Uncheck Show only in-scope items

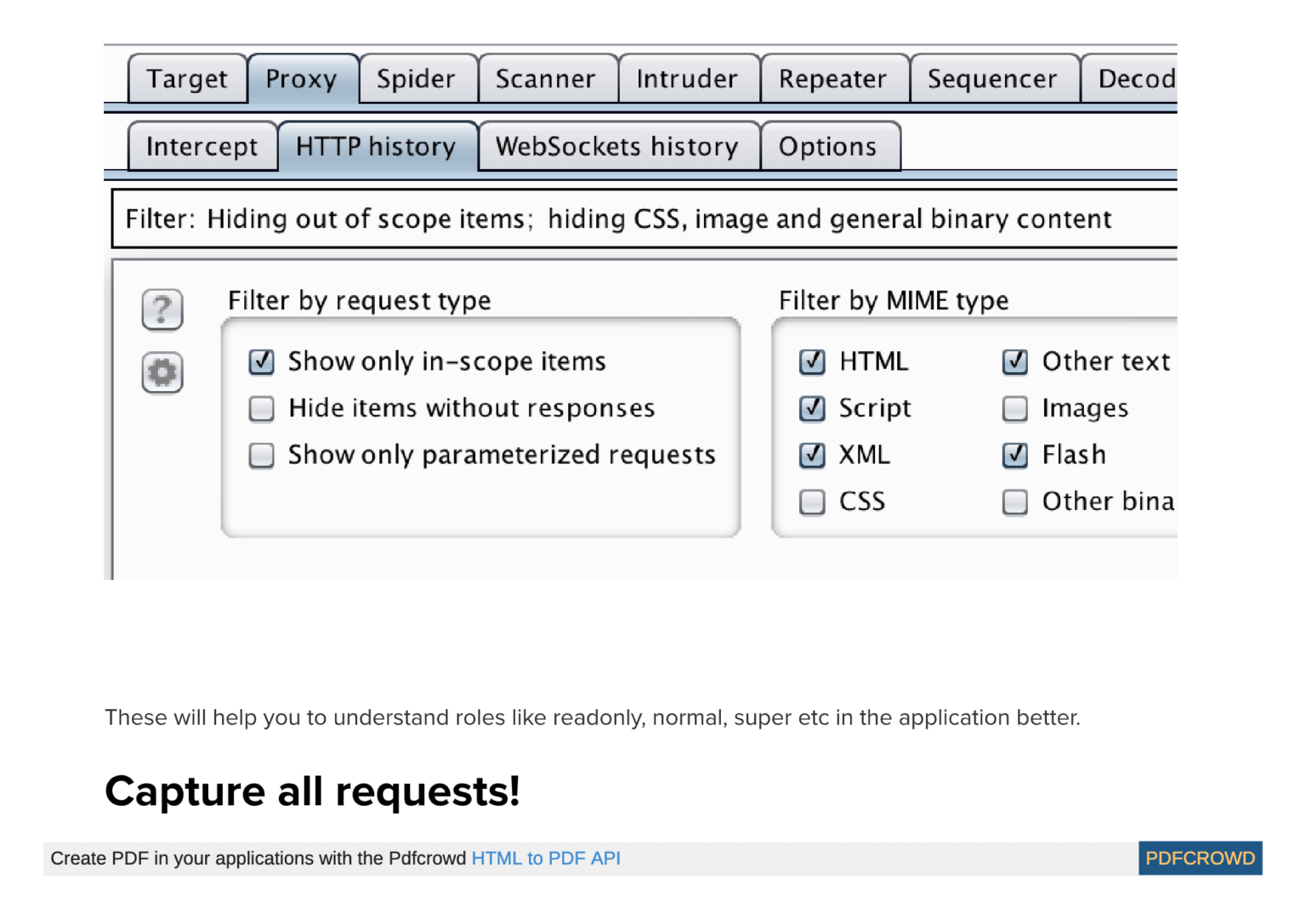(261, 361)
